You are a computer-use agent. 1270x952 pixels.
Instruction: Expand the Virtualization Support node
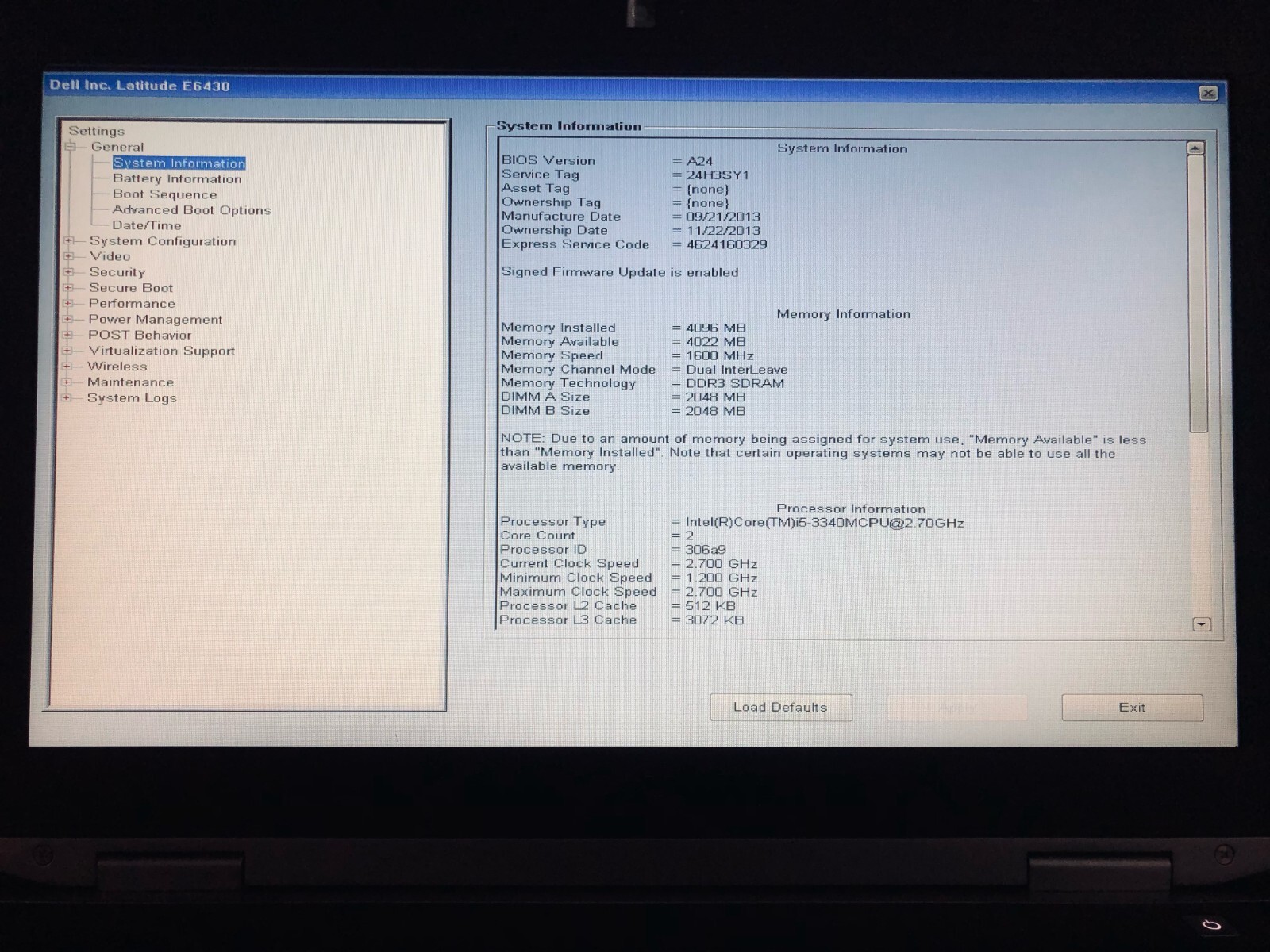68,351
